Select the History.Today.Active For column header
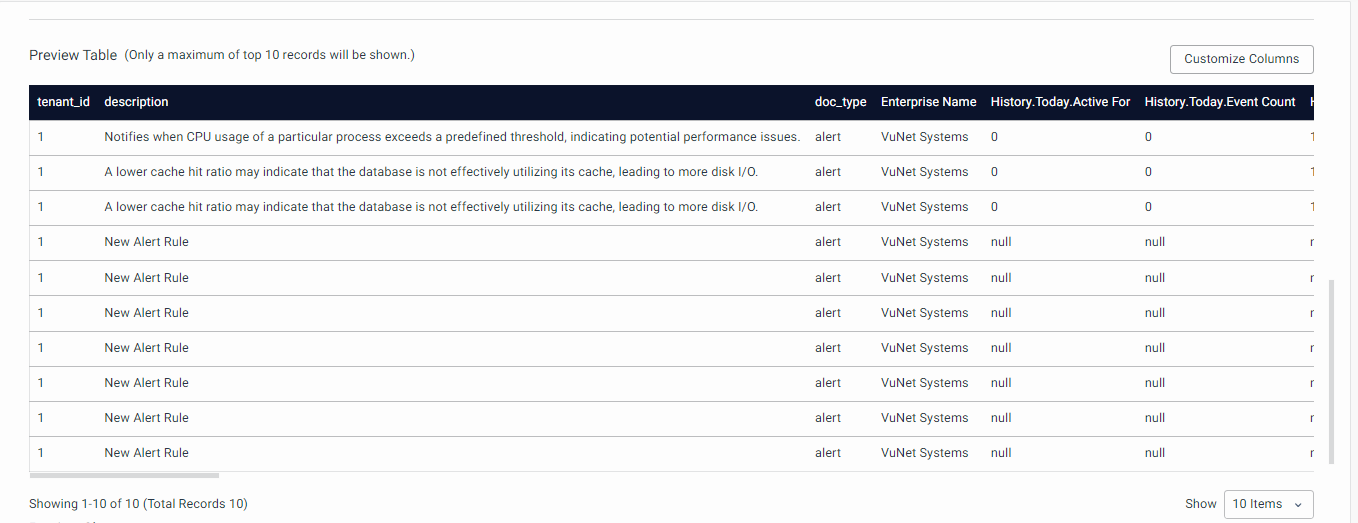 (1060, 102)
